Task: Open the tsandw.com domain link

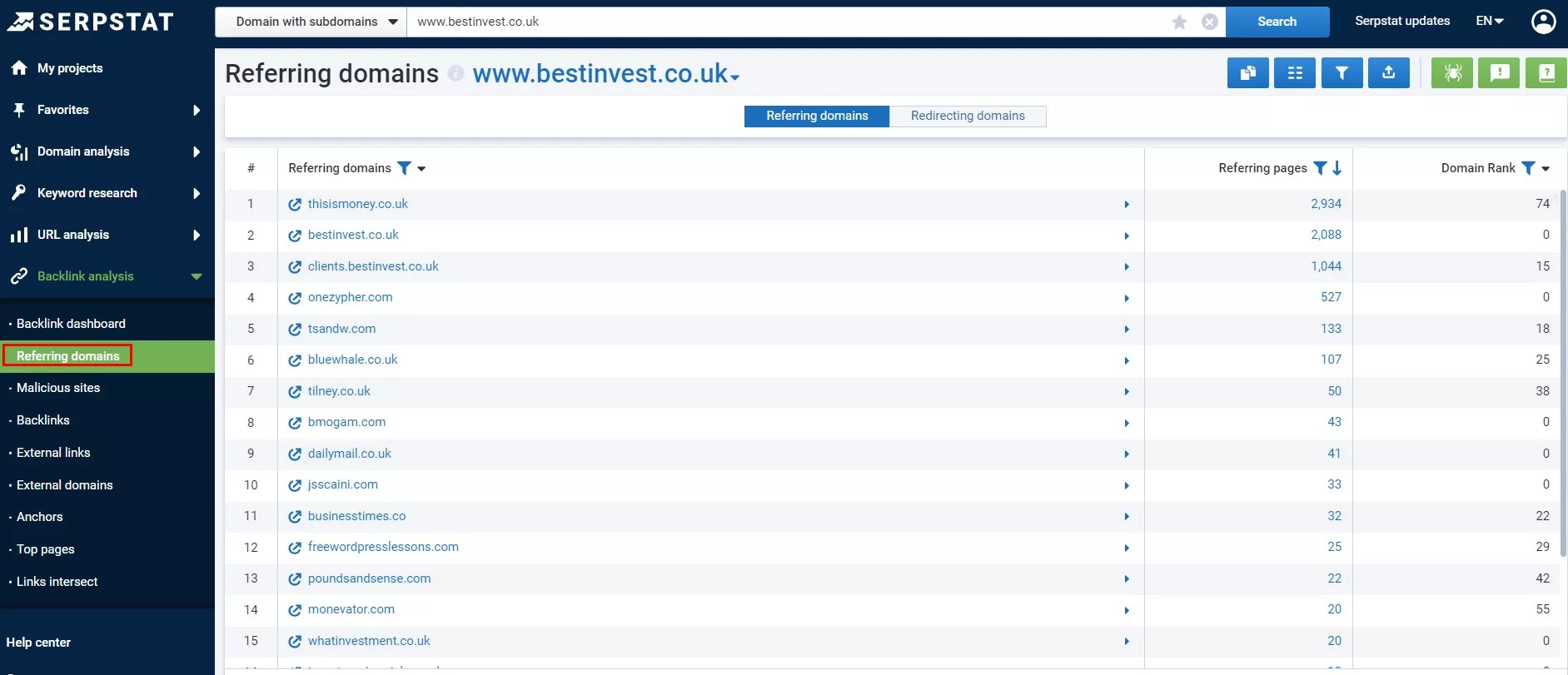Action: [x=341, y=329]
